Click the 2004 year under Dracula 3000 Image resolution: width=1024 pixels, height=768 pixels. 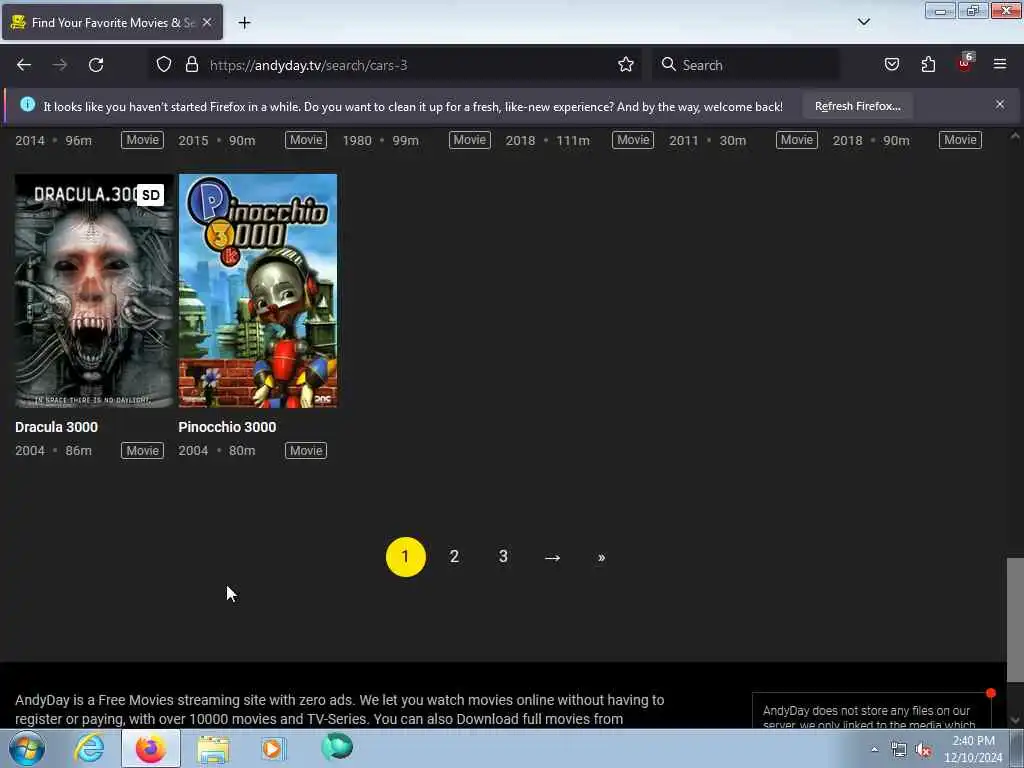tap(30, 451)
